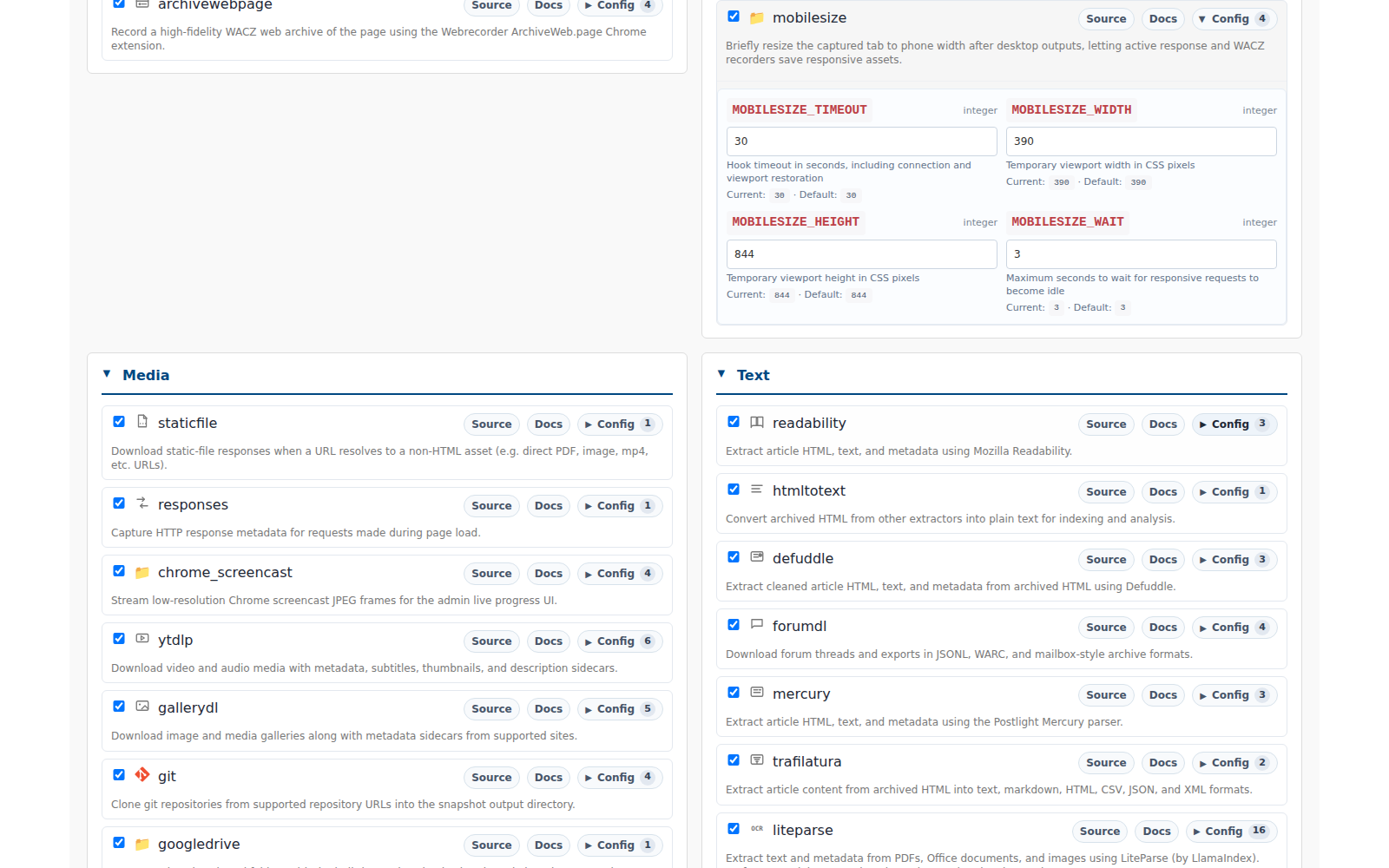This screenshot has width=1389, height=868.
Task: Click the gallerydl image icon
Action: click(142, 707)
